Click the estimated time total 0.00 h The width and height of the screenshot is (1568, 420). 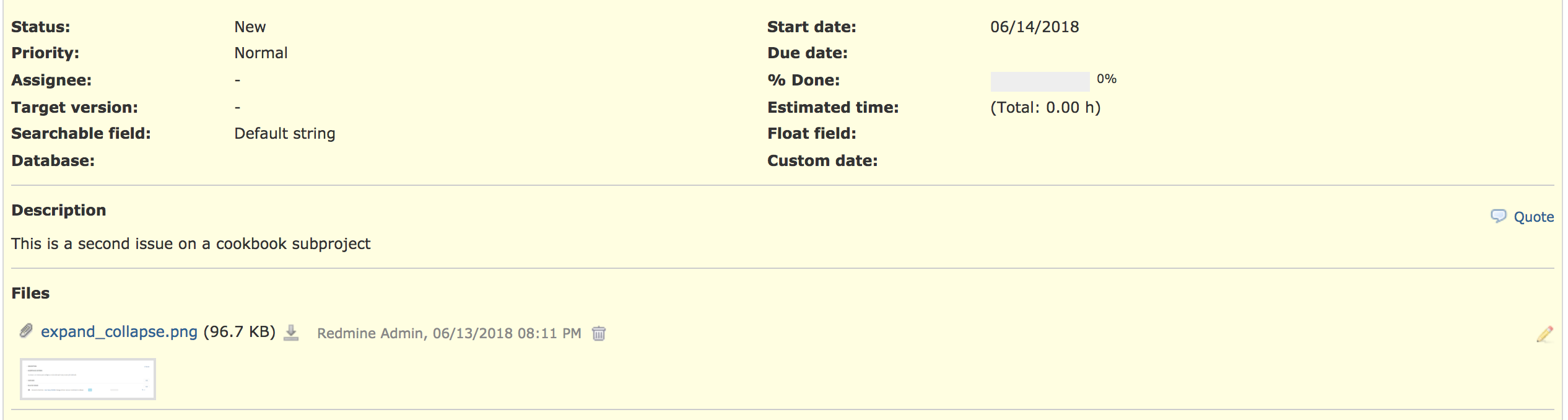tap(1045, 108)
